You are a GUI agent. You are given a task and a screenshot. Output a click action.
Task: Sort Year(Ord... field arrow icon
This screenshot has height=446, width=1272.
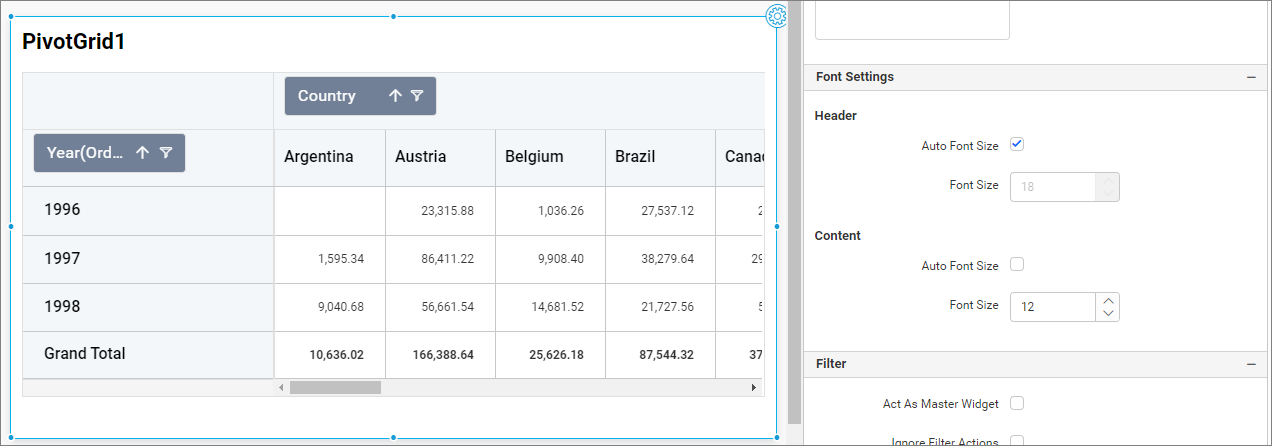click(143, 153)
